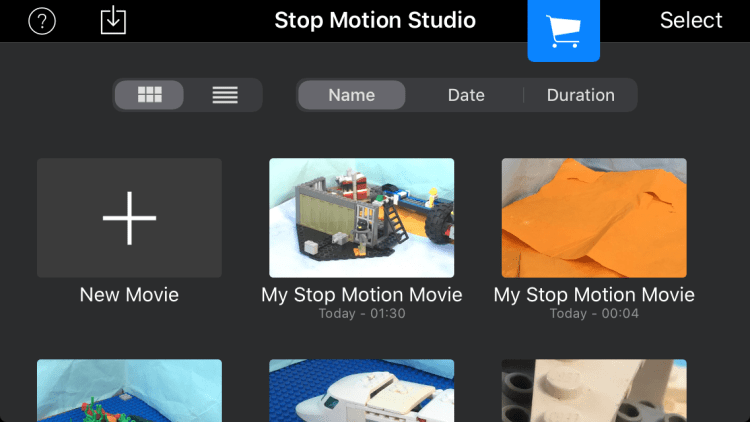The height and width of the screenshot is (422, 750).
Task: Open the white Lego airplane thumbnail
Action: [x=361, y=391]
